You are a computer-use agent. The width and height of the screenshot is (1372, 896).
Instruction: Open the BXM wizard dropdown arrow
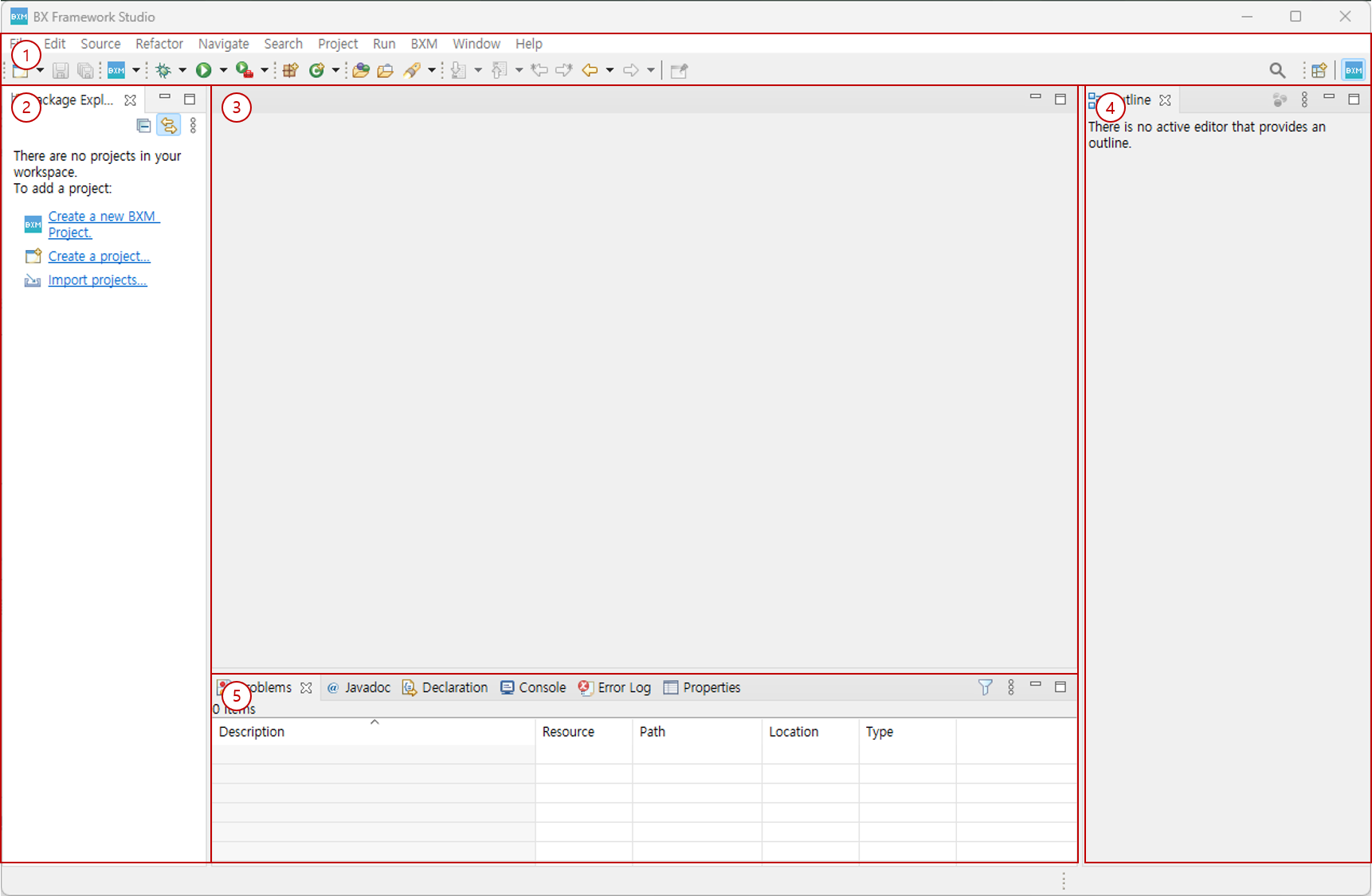tap(136, 70)
